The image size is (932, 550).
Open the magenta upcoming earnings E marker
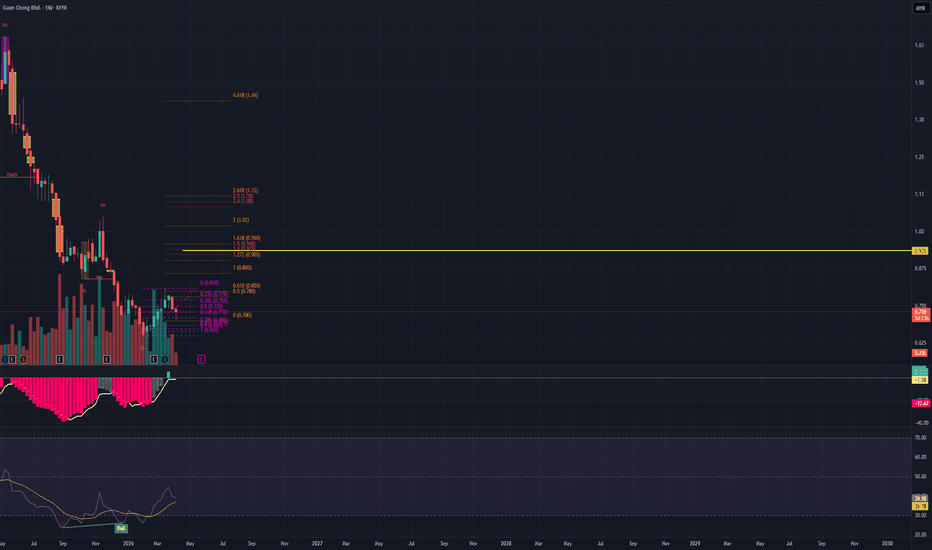pyautogui.click(x=201, y=359)
